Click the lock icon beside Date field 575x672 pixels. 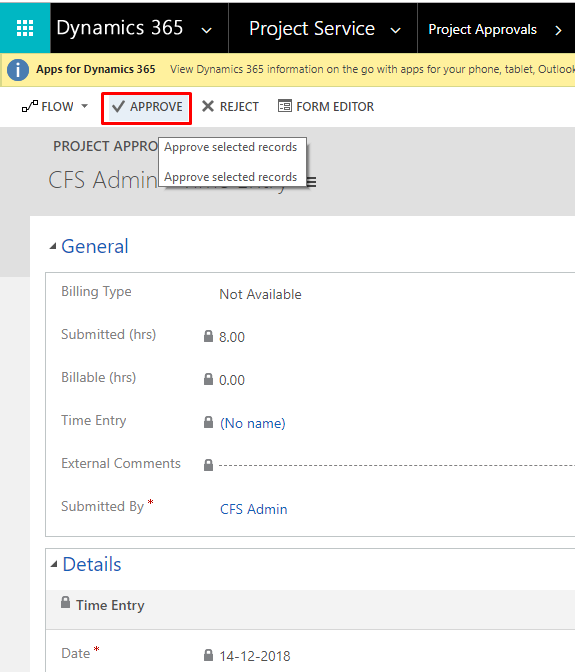point(208,655)
